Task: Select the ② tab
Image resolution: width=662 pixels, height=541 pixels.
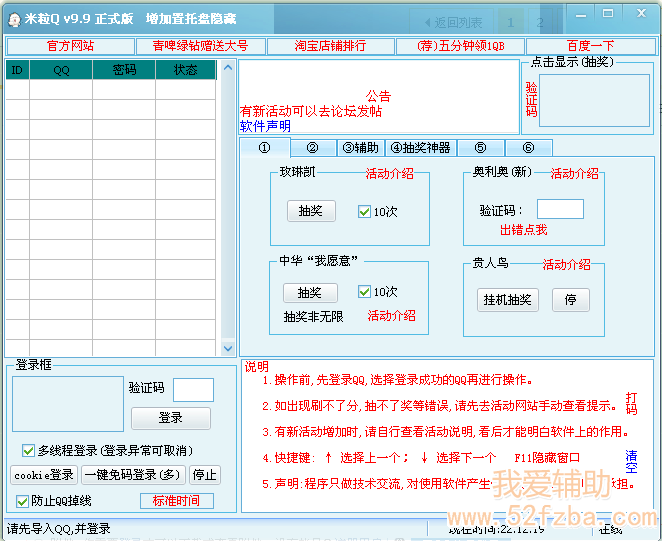Action: (x=313, y=148)
